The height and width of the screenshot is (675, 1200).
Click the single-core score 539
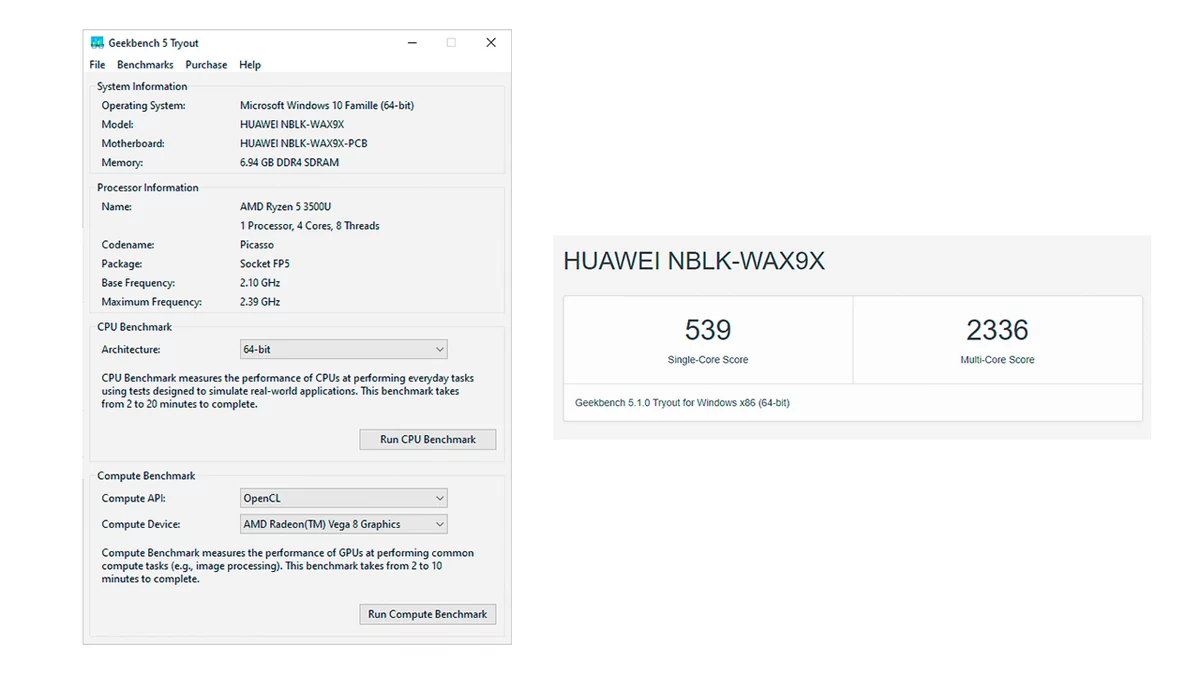[708, 330]
